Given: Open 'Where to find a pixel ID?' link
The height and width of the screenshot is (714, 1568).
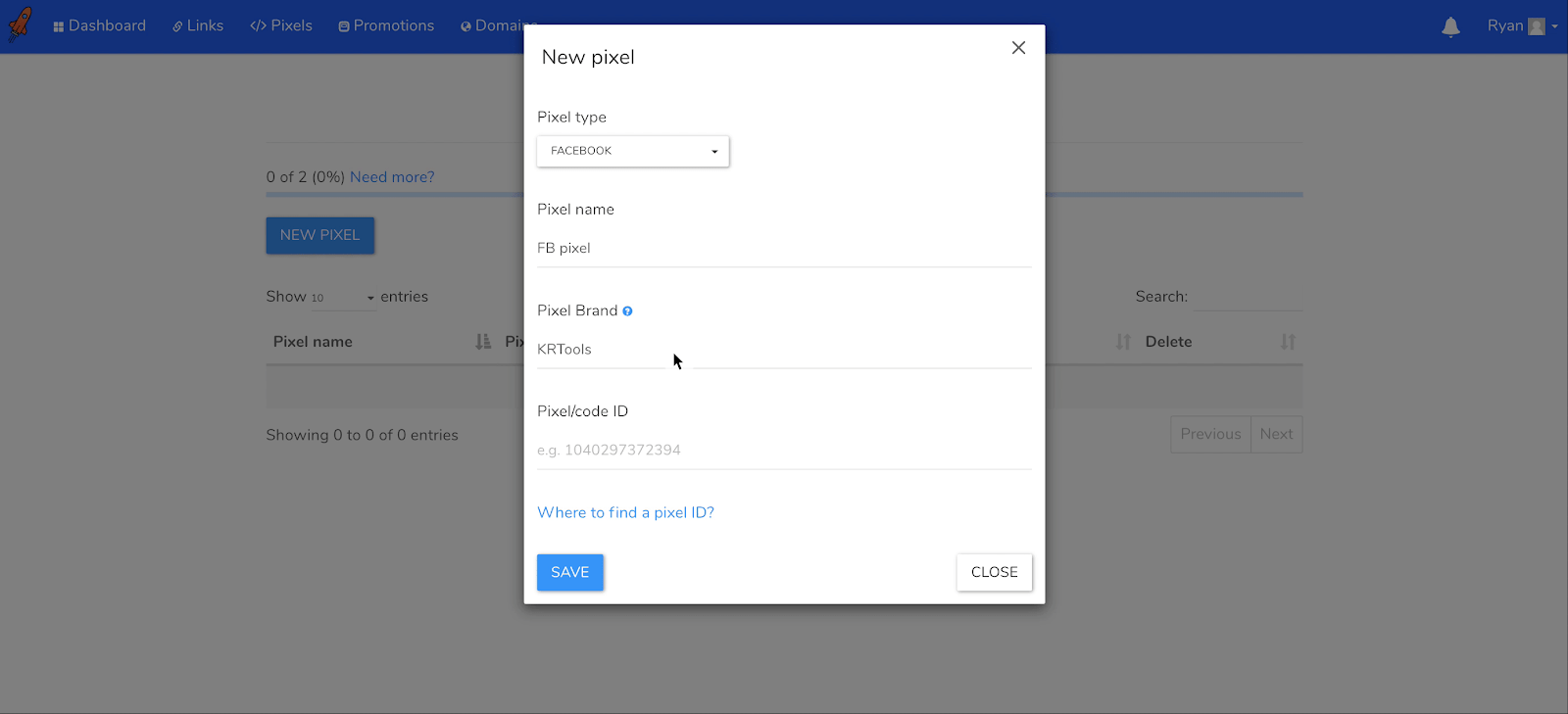Looking at the screenshot, I should [625, 512].
